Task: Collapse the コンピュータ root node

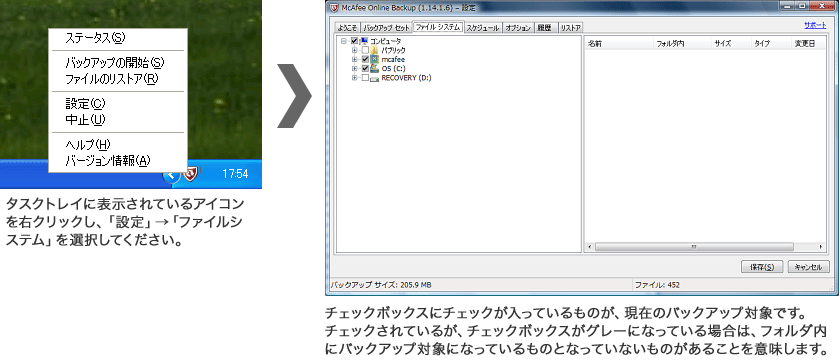Action: click(343, 41)
